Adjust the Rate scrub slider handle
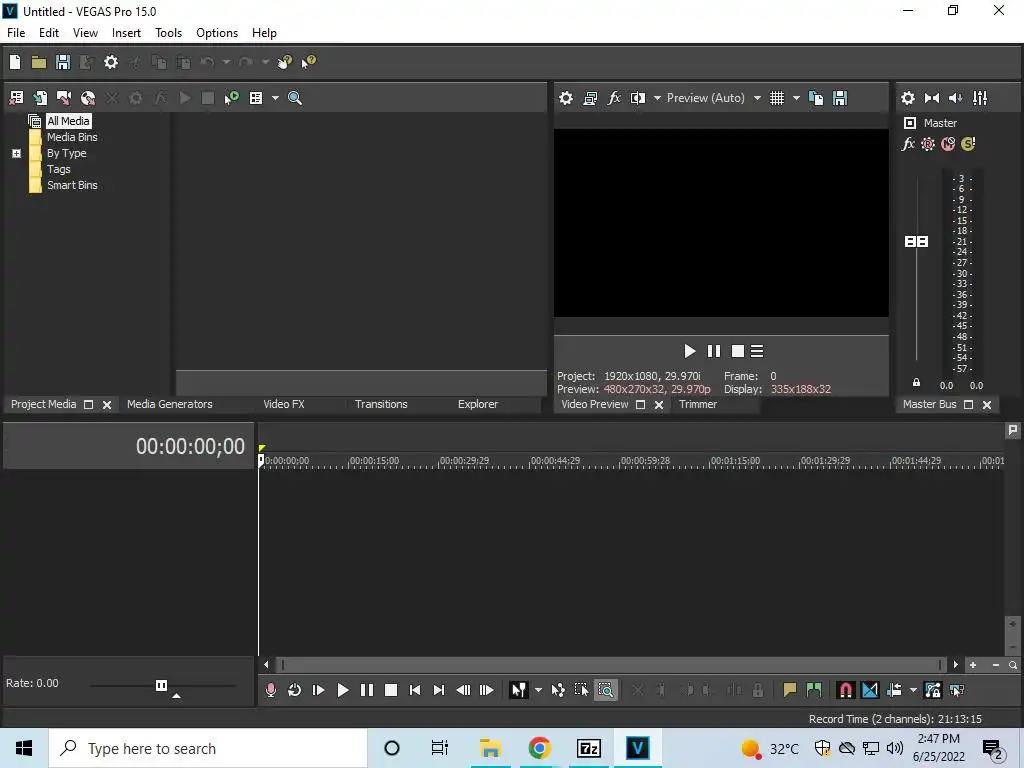Screen dimensions: 1024x768 click(x=161, y=685)
